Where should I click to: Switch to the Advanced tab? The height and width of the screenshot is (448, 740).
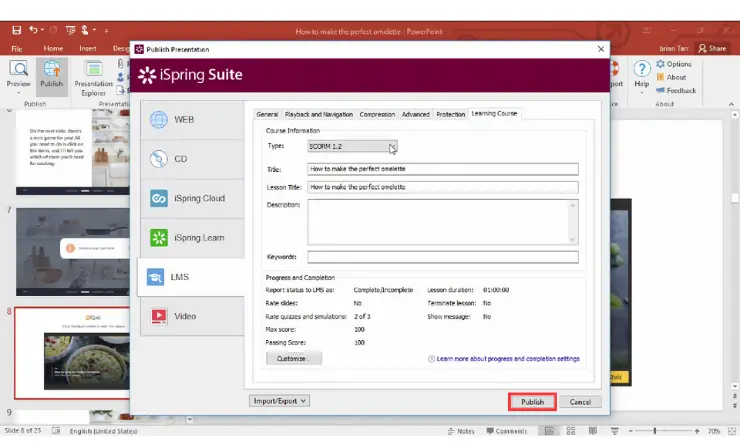point(416,114)
